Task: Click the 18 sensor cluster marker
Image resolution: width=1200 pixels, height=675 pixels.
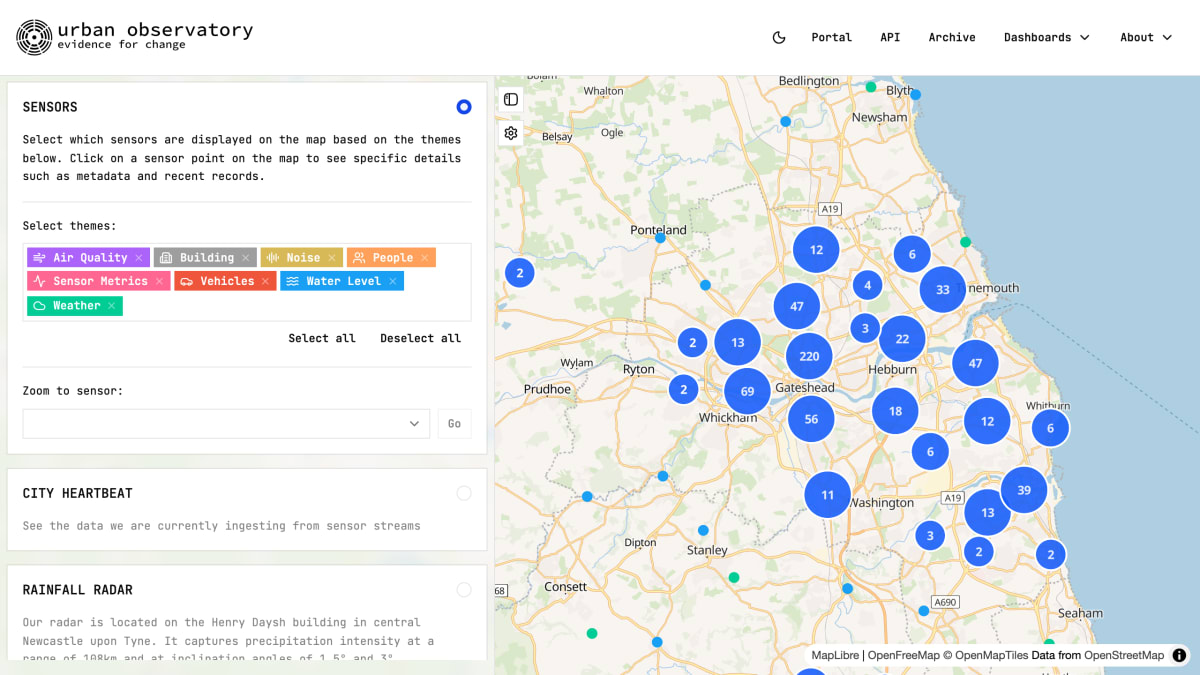Action: pyautogui.click(x=895, y=411)
